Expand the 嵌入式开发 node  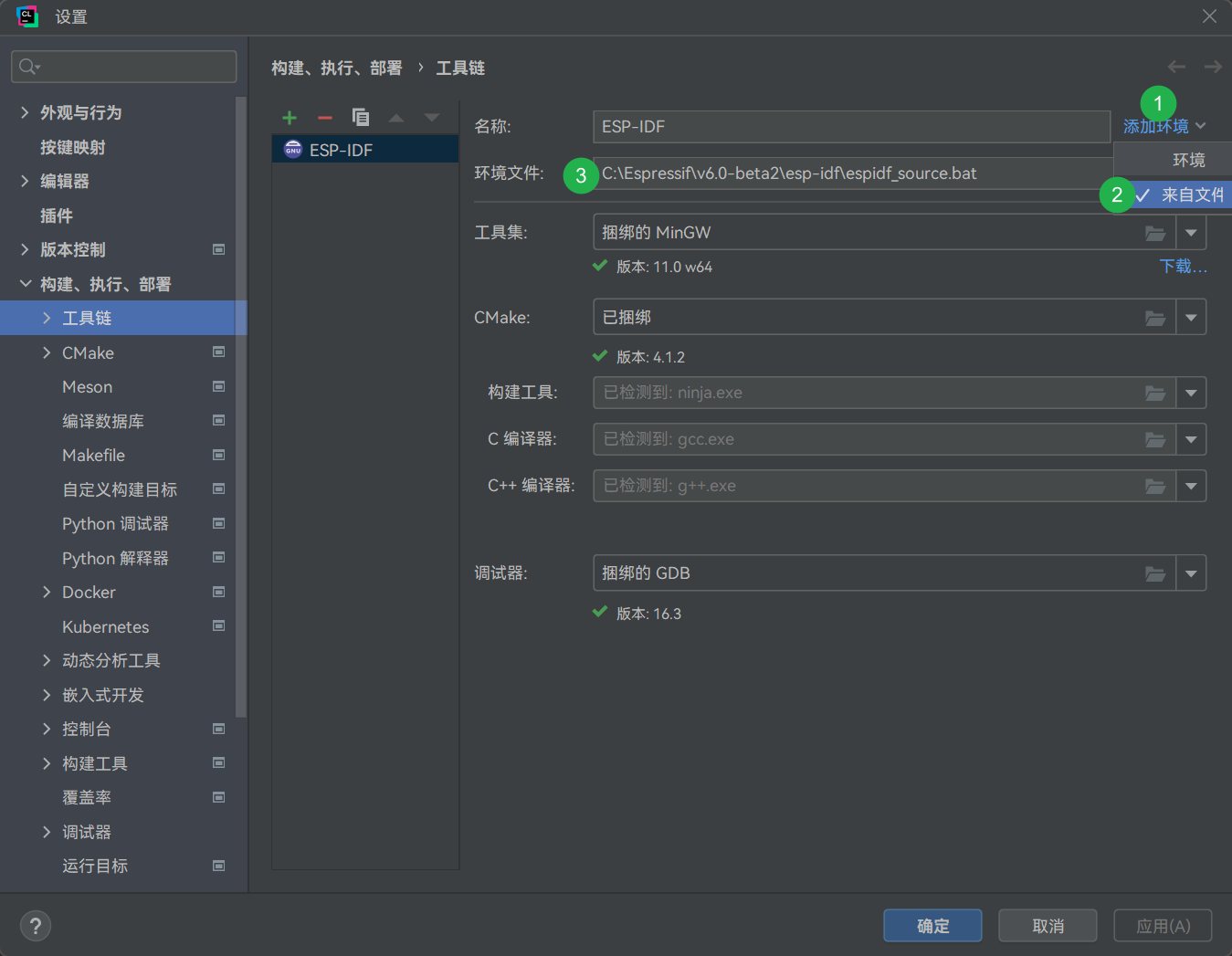pyautogui.click(x=47, y=695)
